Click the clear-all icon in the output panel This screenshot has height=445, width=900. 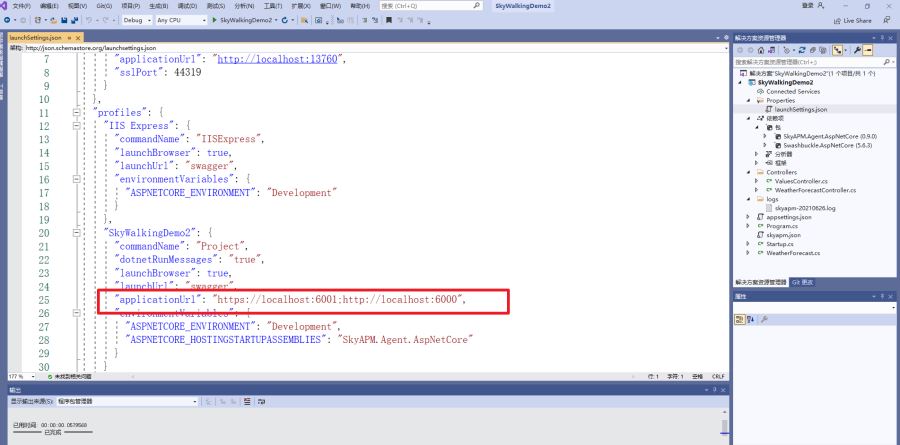point(247,401)
